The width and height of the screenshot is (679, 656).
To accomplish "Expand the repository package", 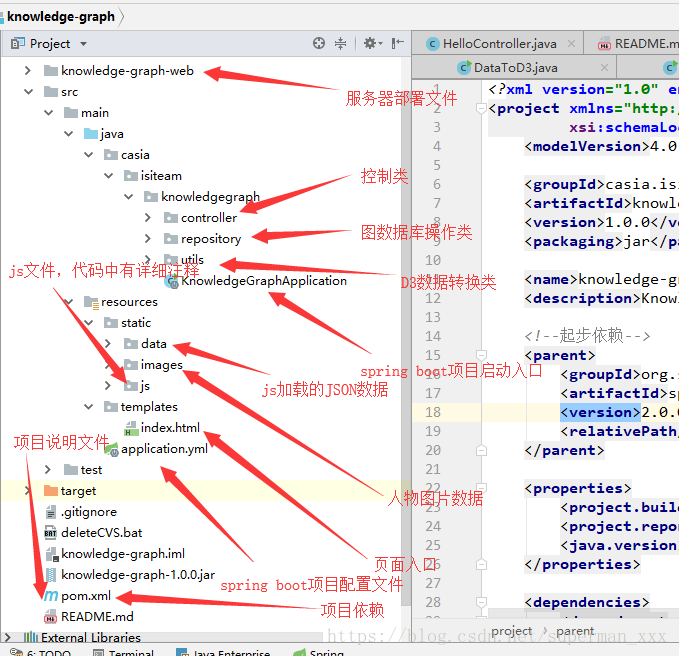I will point(148,239).
